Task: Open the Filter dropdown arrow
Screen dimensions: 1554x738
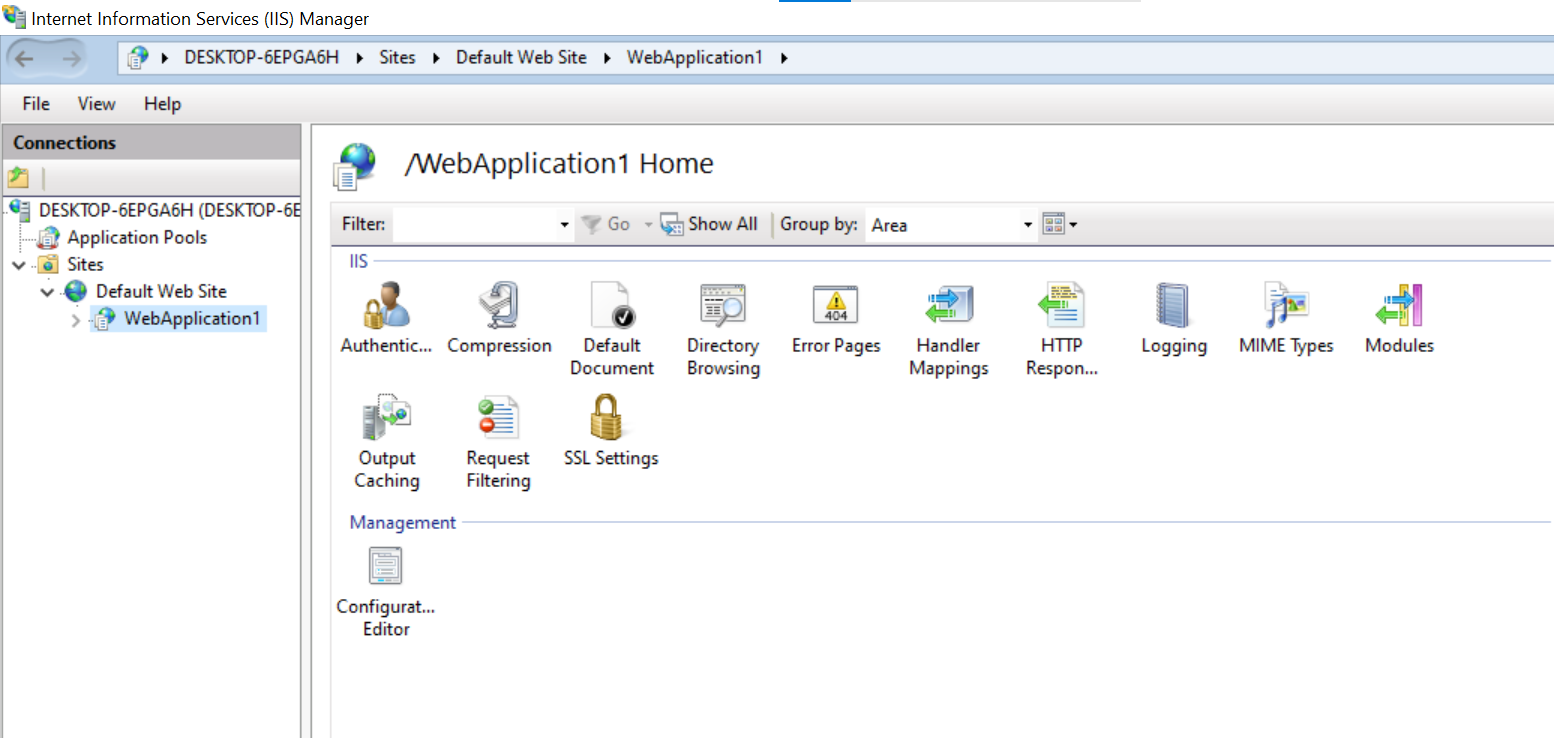Action: coord(565,225)
